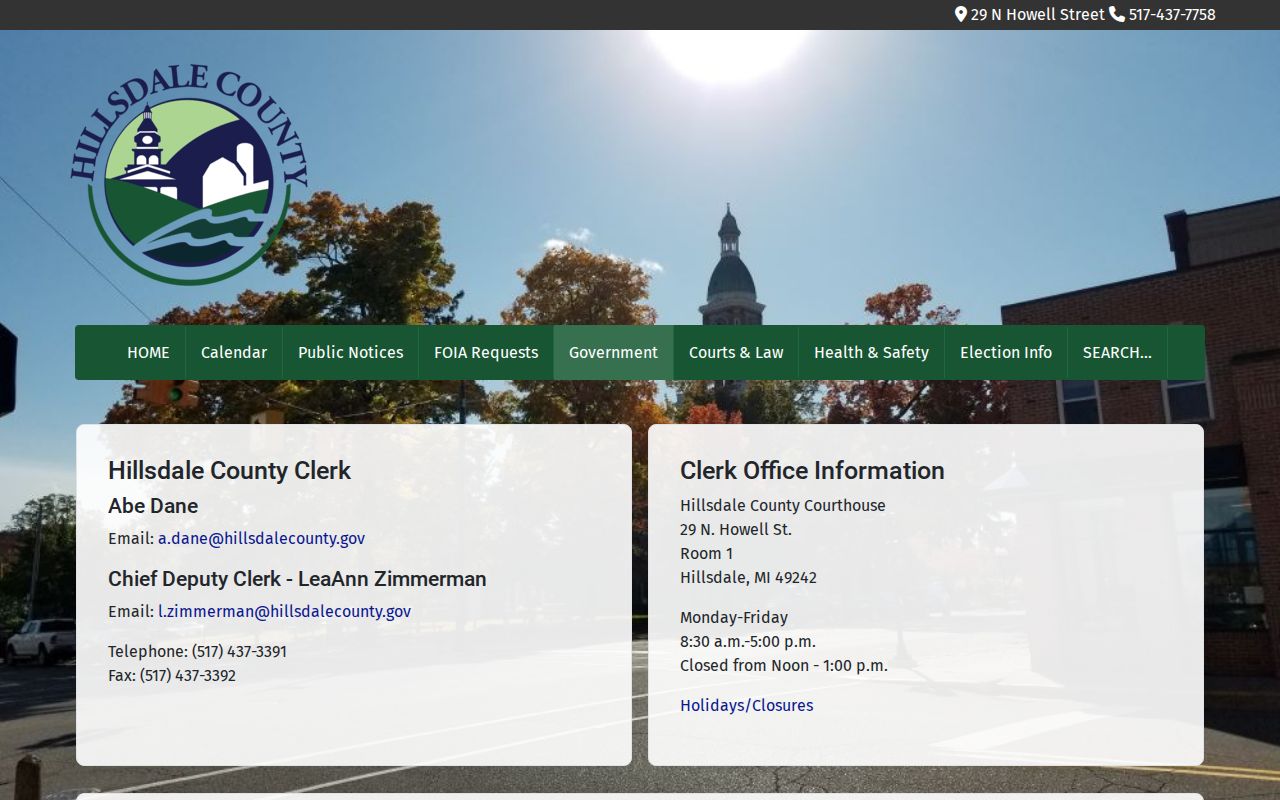Click the Hillsdale County logo

click(x=189, y=175)
